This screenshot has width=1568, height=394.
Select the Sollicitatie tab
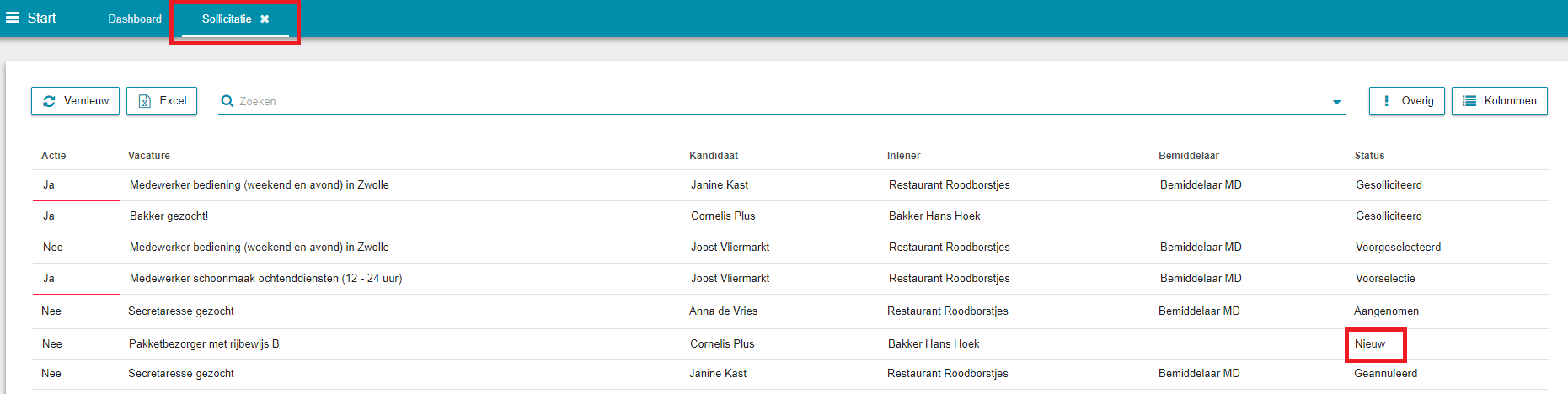click(227, 19)
